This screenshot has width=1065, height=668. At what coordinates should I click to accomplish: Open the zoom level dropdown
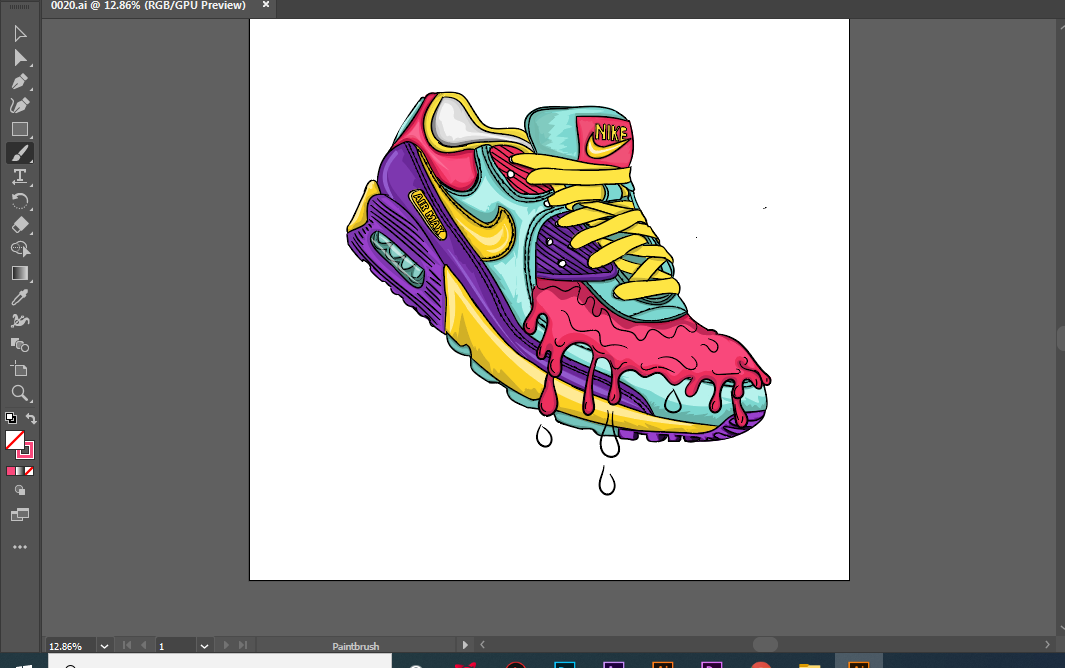click(105, 646)
